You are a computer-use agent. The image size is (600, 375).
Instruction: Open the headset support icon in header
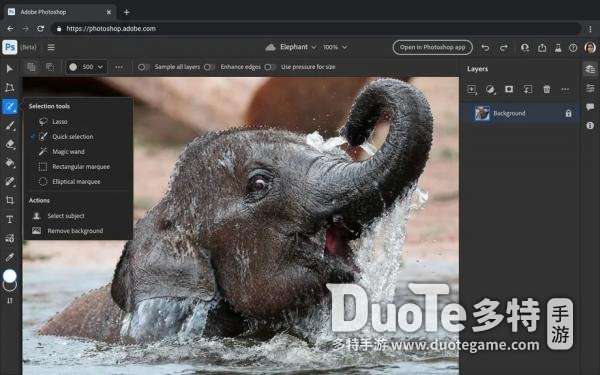(x=525, y=48)
